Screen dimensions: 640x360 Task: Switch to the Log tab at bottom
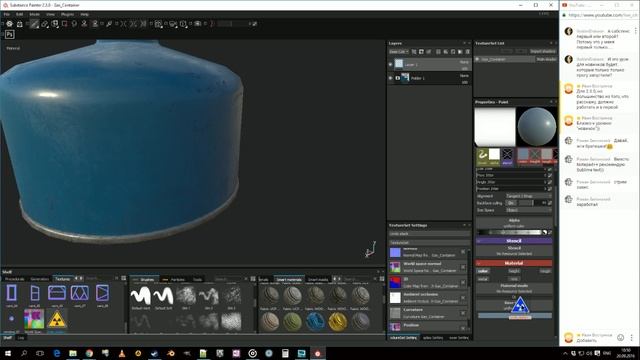(x=21, y=338)
